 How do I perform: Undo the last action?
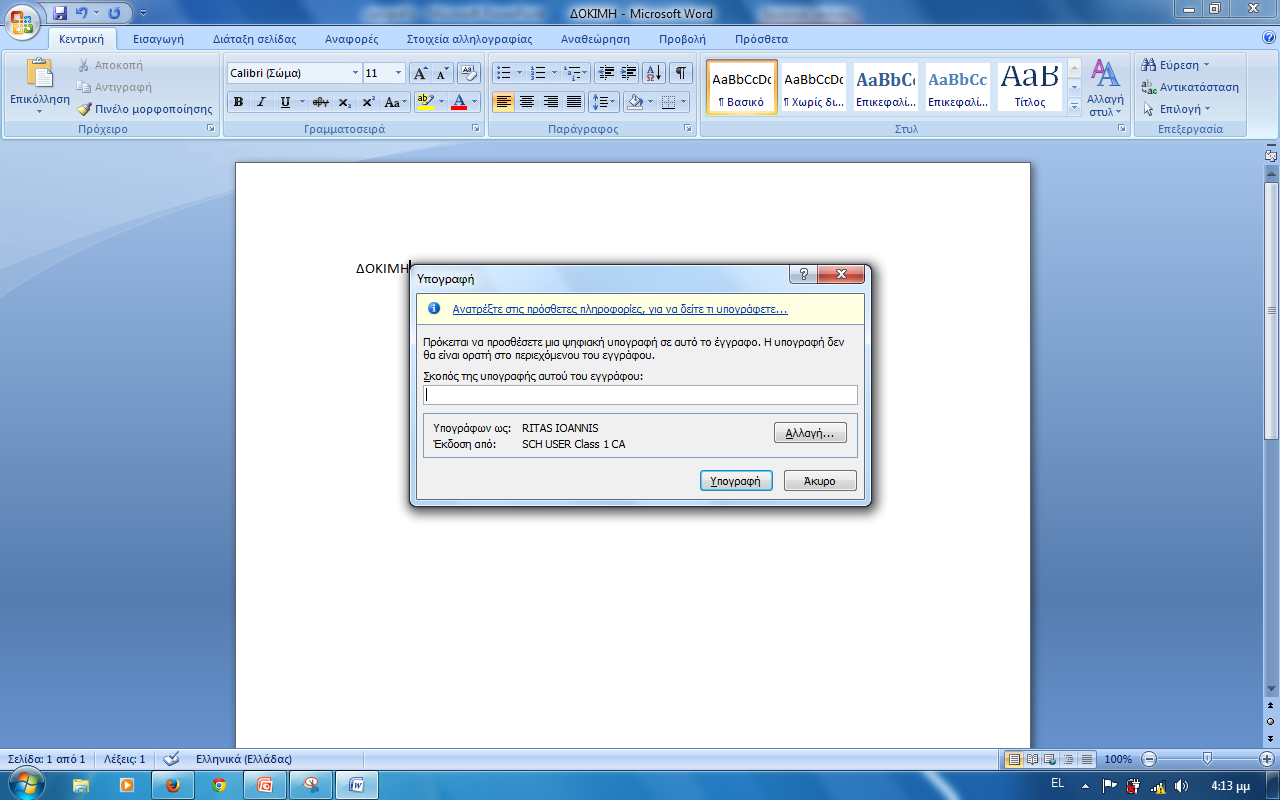point(82,13)
